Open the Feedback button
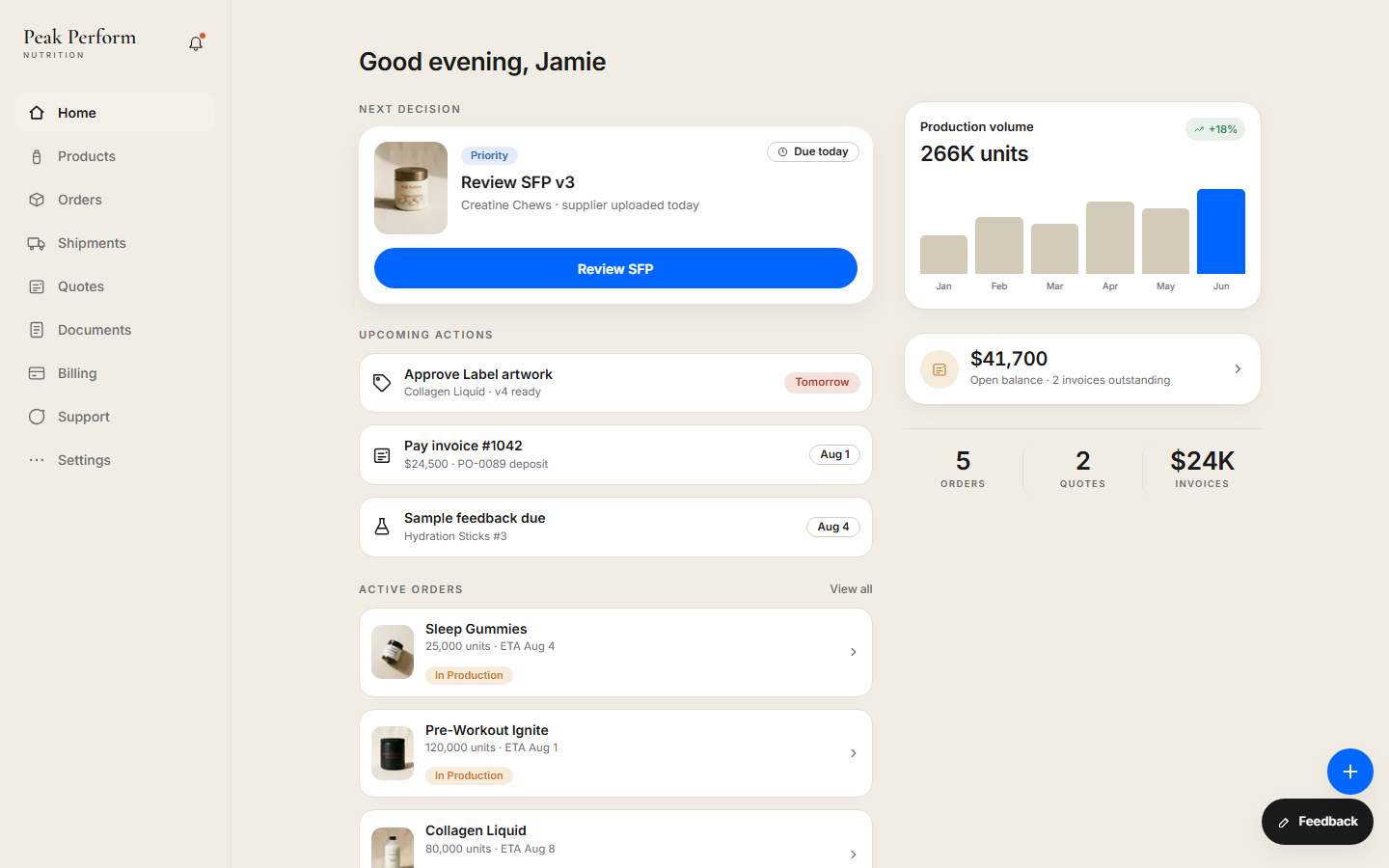This screenshot has height=868, width=1389. tap(1317, 822)
